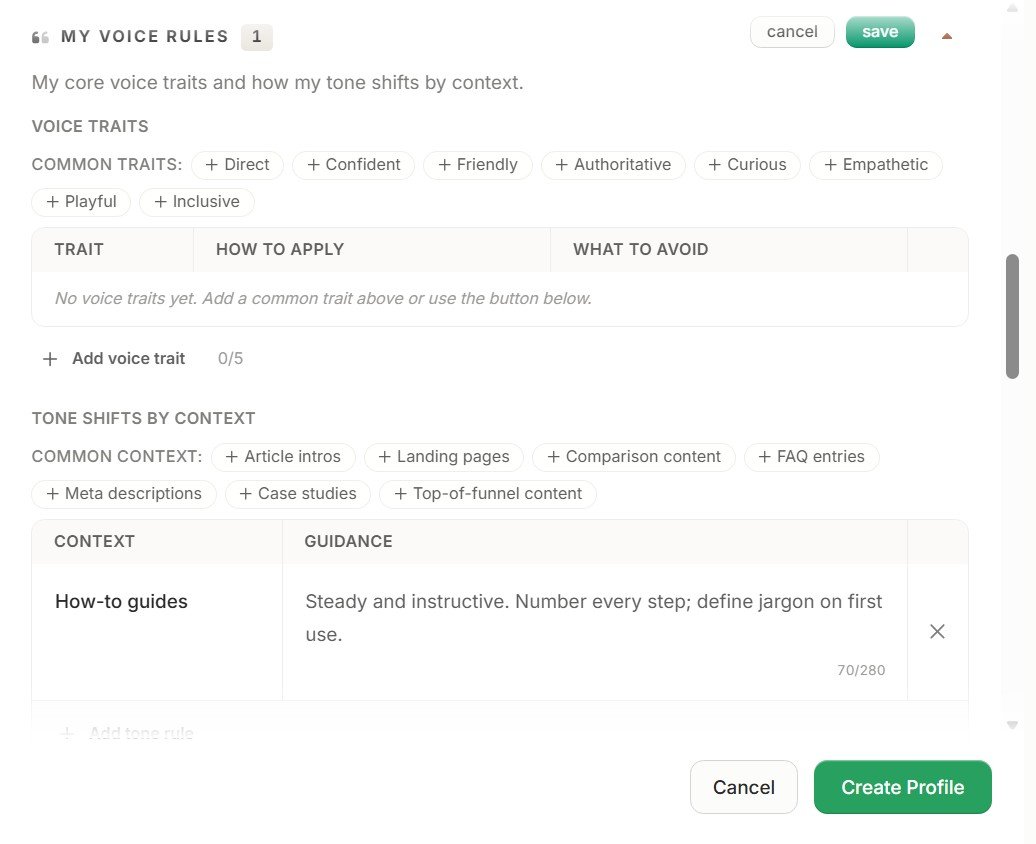The width and height of the screenshot is (1036, 844).
Task: Click the vertical scrollbar thumb
Action: [x=1012, y=316]
